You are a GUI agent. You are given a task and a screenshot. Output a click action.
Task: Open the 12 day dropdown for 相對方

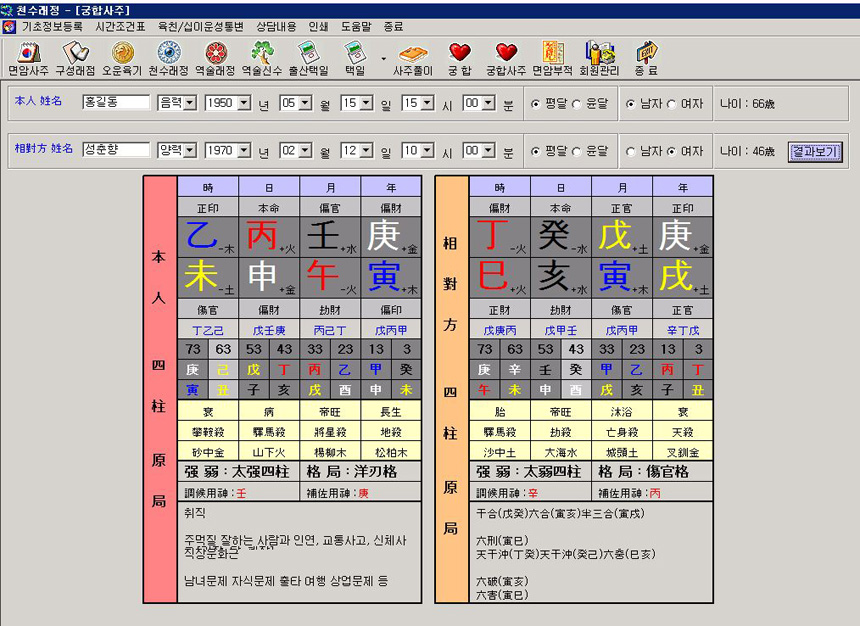(366, 150)
